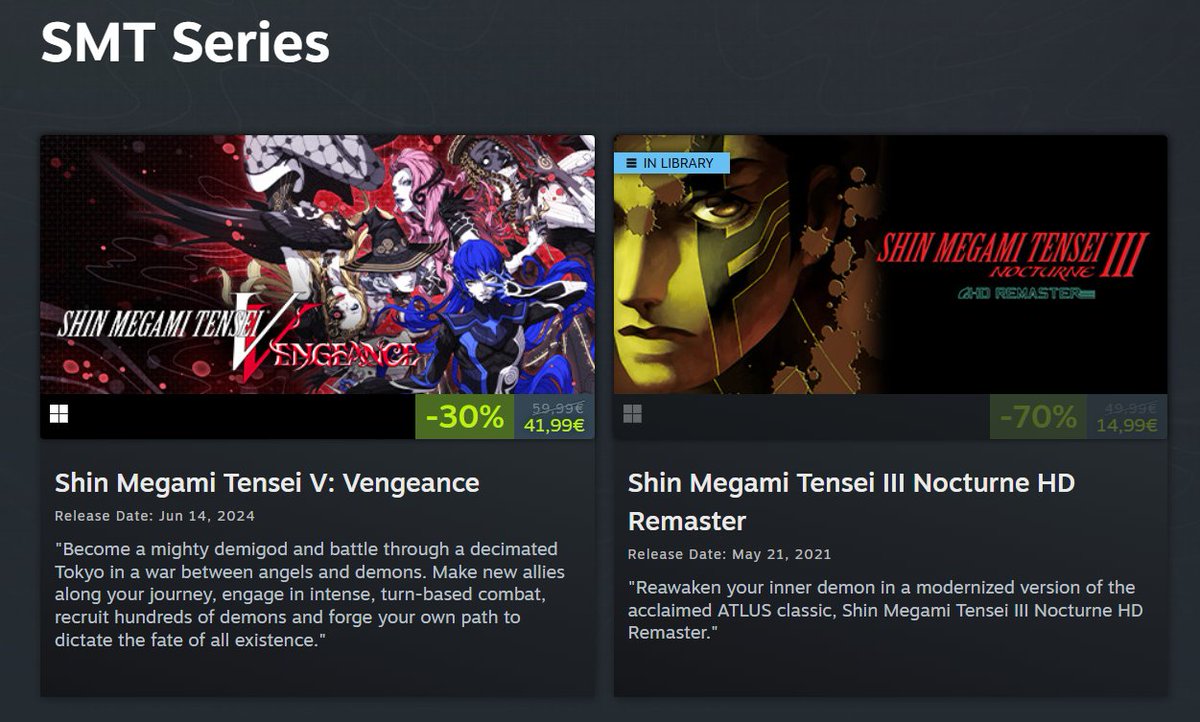
Task: Click Windows icon under Nocturne HD Remaster
Action: (632, 414)
